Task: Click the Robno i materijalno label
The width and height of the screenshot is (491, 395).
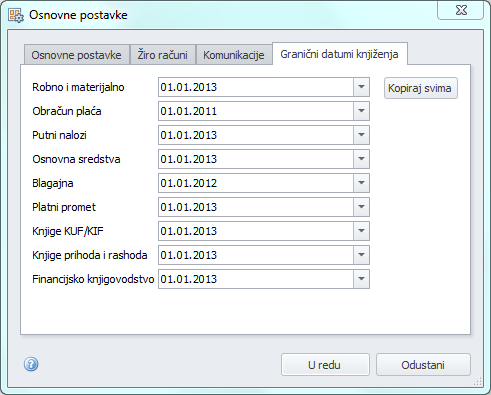Action: tap(78, 87)
